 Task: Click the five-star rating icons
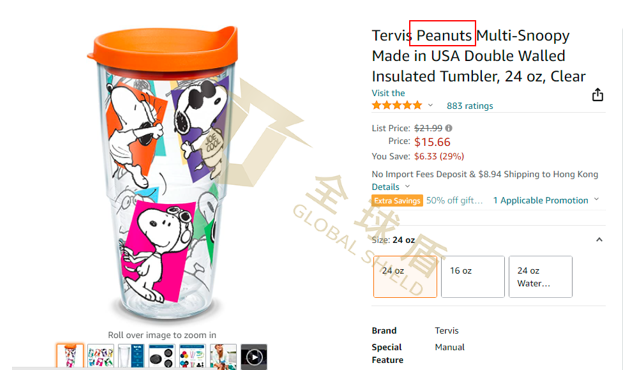point(397,106)
